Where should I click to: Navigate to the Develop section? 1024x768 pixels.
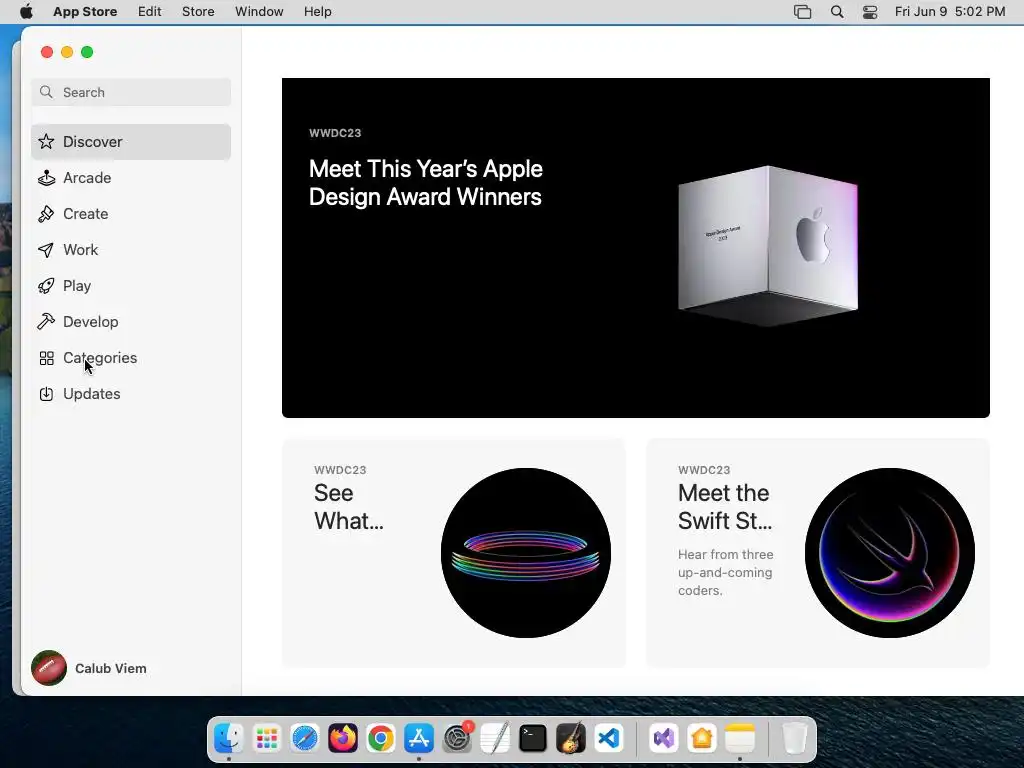[x=131, y=321]
